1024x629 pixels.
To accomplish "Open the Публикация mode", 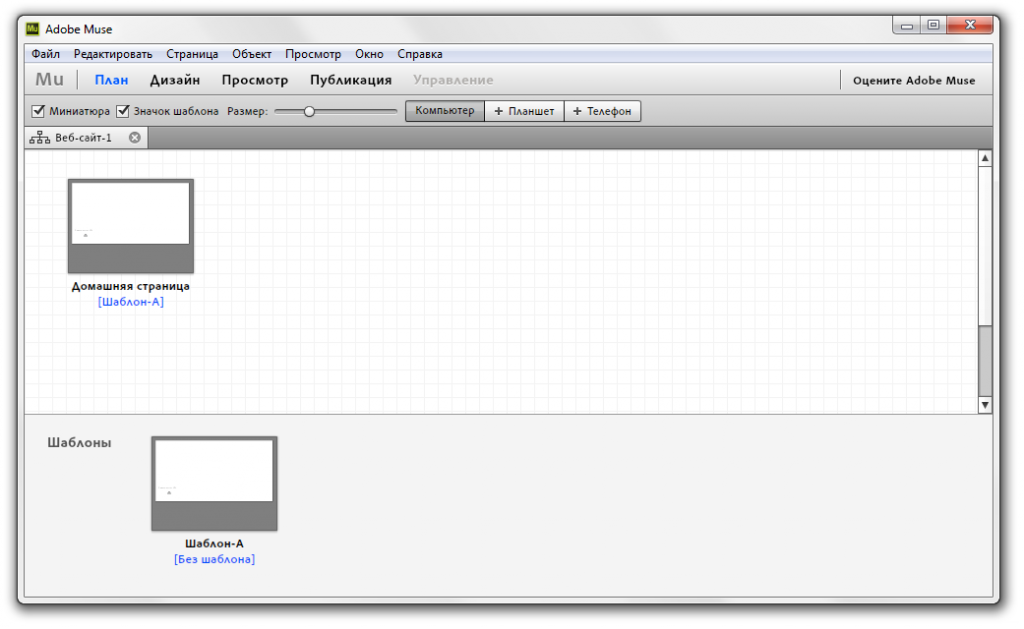I will coord(350,80).
